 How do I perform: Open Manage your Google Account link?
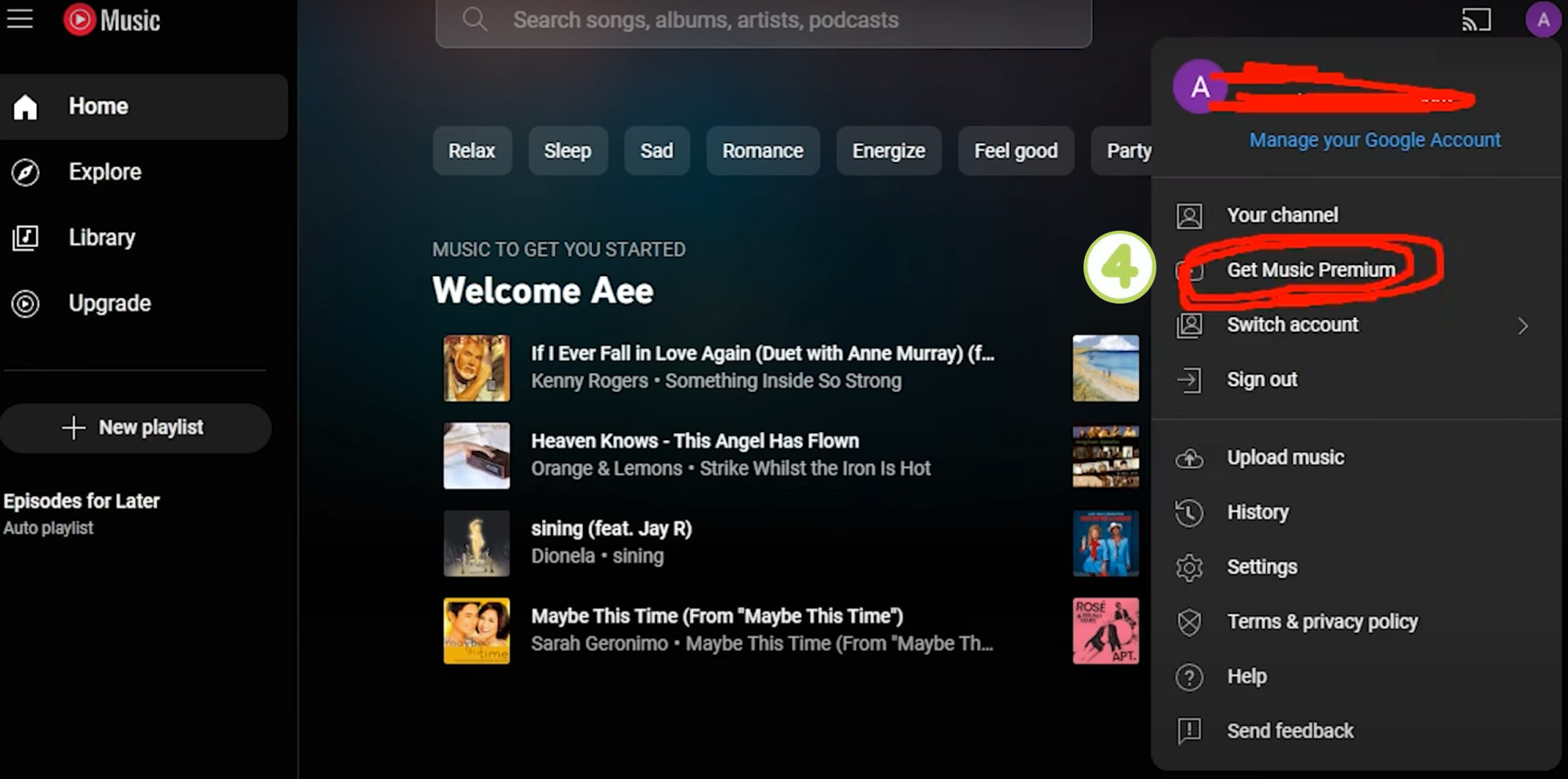(1374, 140)
